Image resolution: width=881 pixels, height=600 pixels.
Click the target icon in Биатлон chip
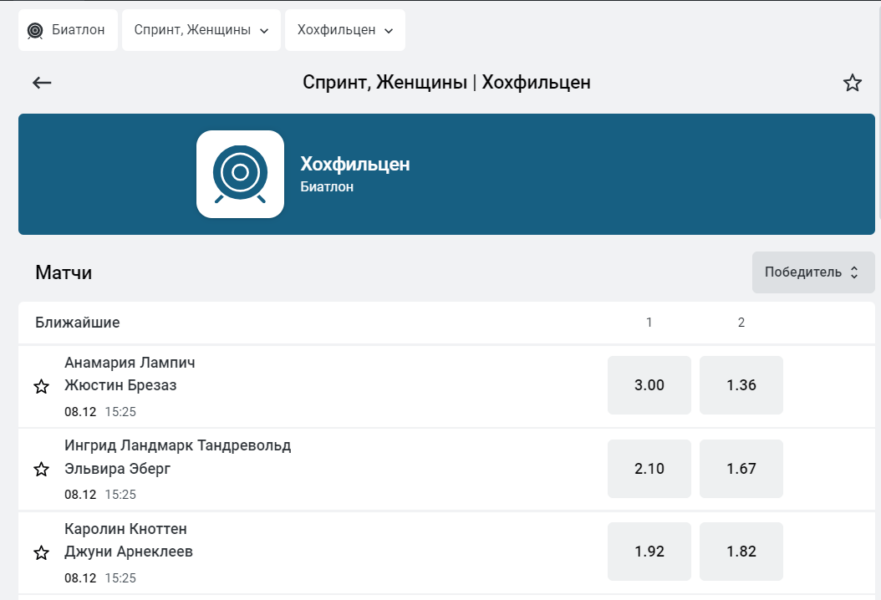tap(35, 30)
